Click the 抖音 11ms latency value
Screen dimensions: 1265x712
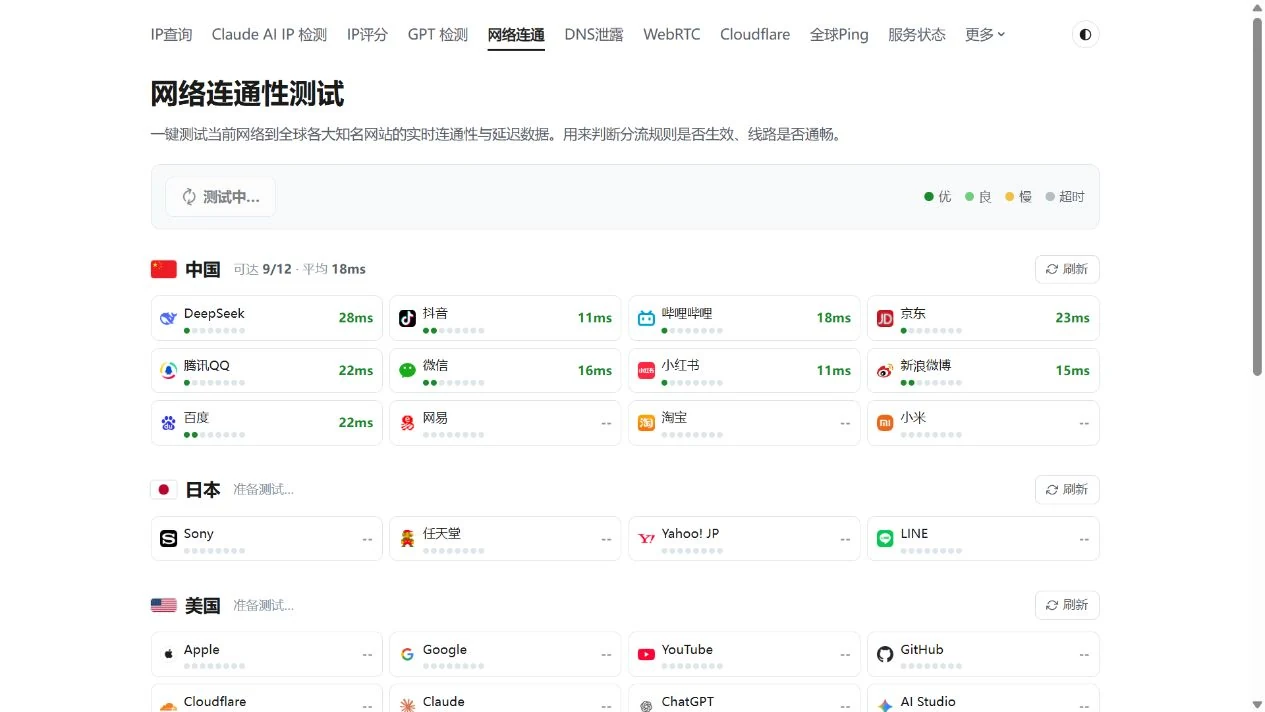(x=595, y=318)
